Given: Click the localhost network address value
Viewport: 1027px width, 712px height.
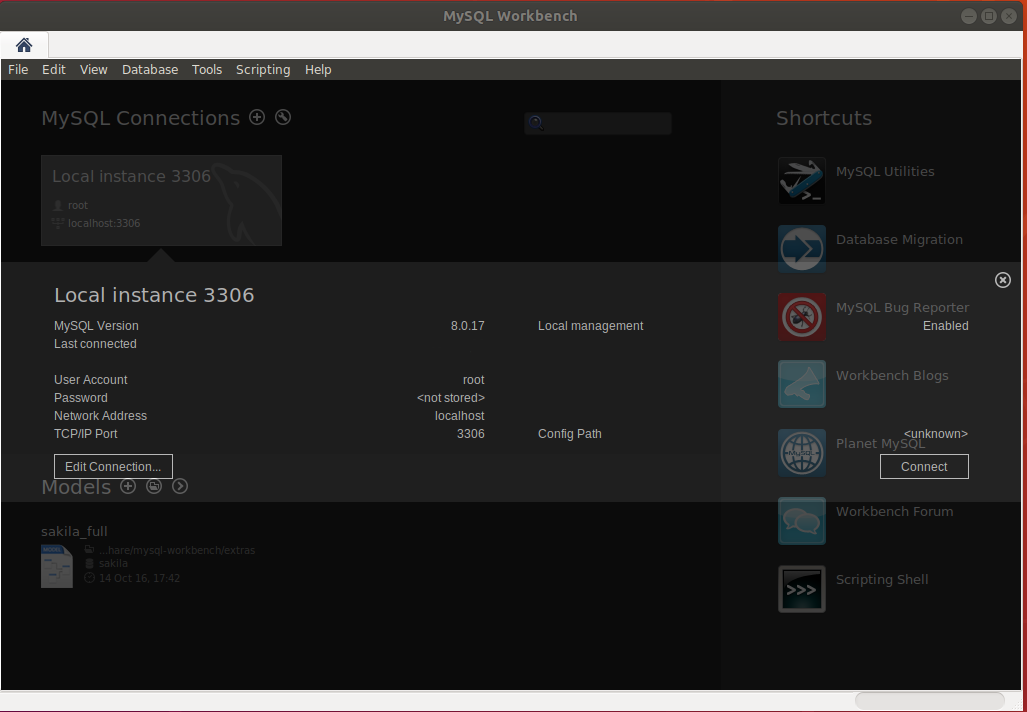Looking at the screenshot, I should [x=460, y=416].
